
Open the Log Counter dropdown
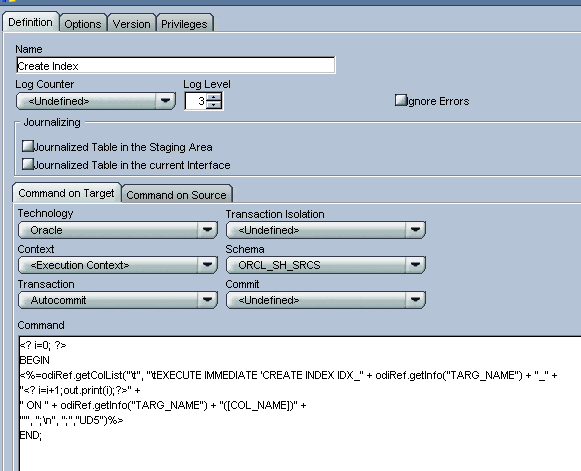coord(96,101)
